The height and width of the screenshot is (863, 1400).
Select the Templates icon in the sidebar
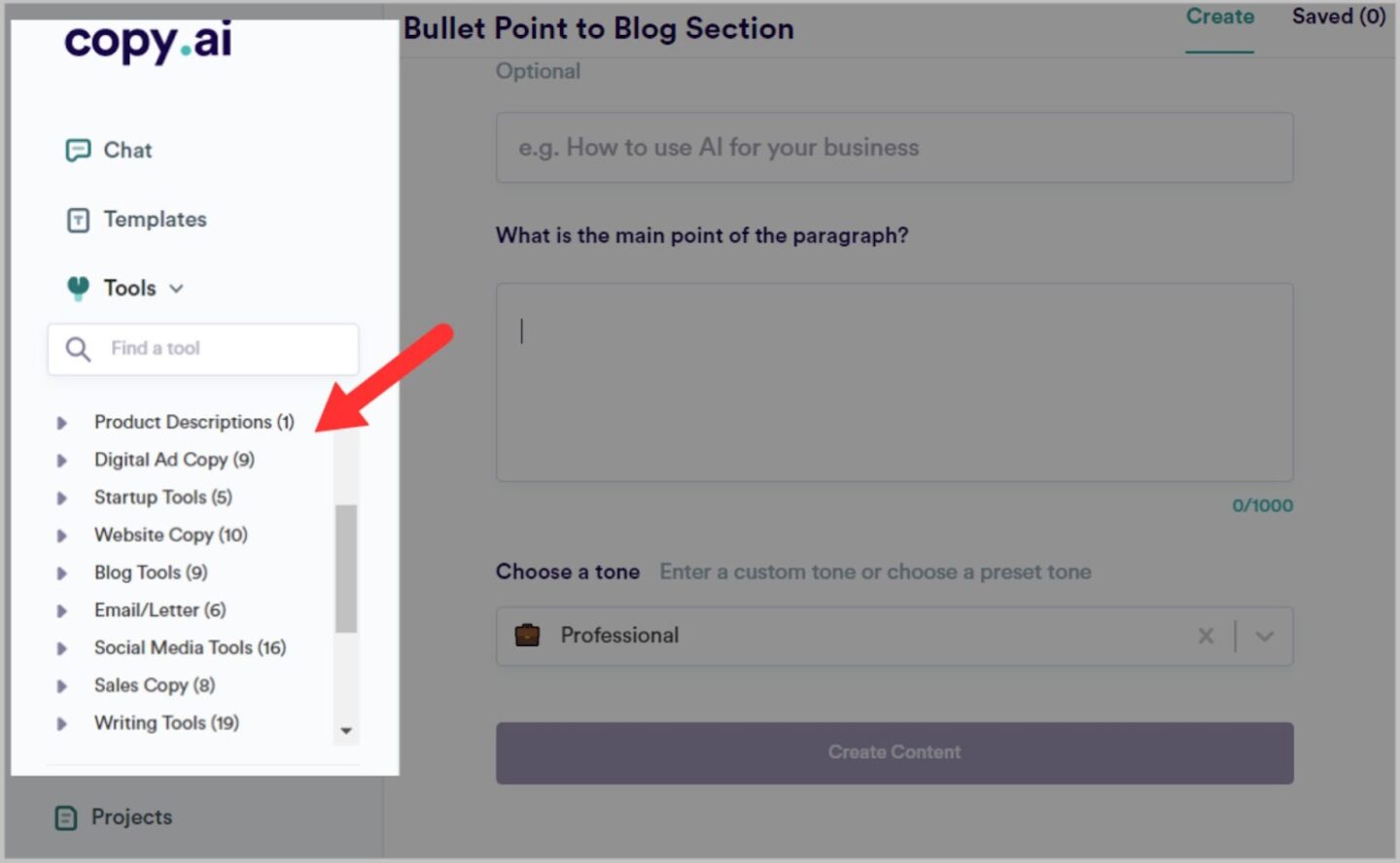(x=74, y=220)
